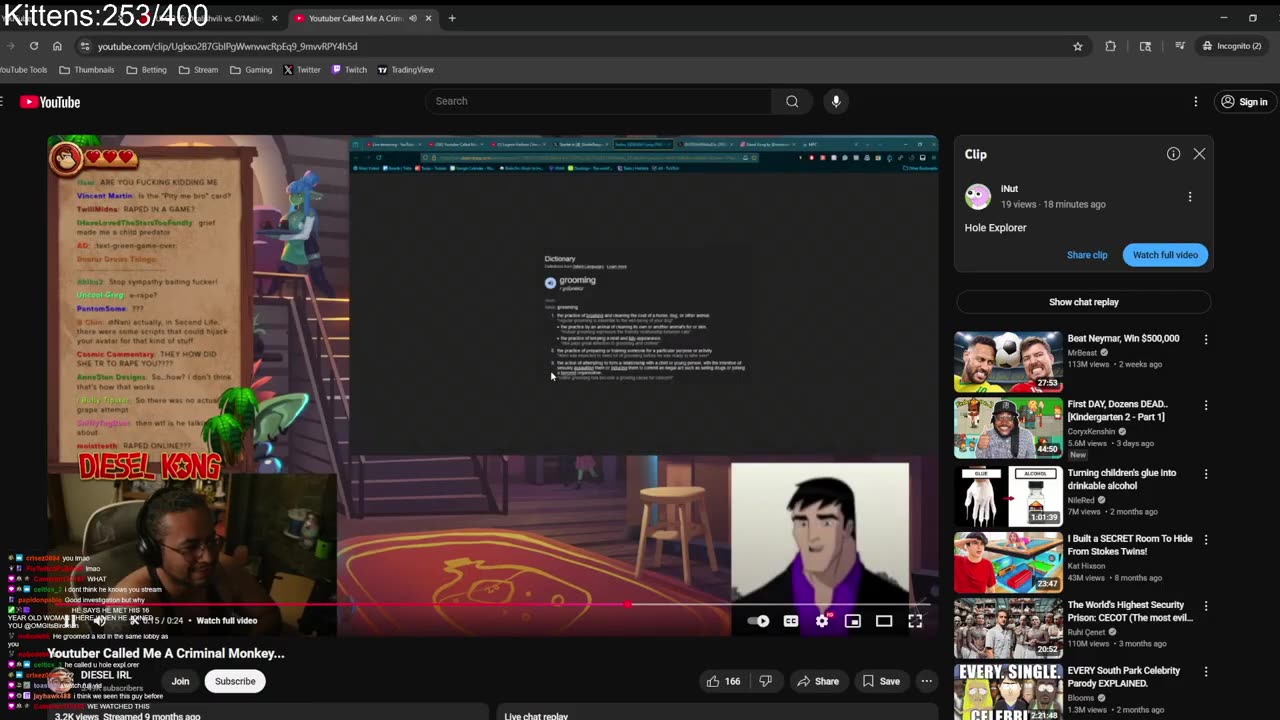Open the Thumbnails bookmark folder
The height and width of the screenshot is (720, 1280).
[87, 70]
